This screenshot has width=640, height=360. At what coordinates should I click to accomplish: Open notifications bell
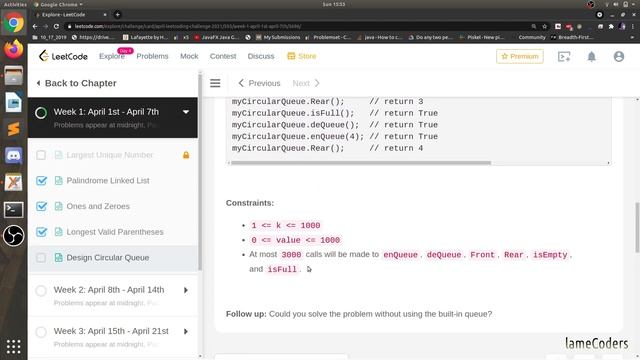point(591,56)
